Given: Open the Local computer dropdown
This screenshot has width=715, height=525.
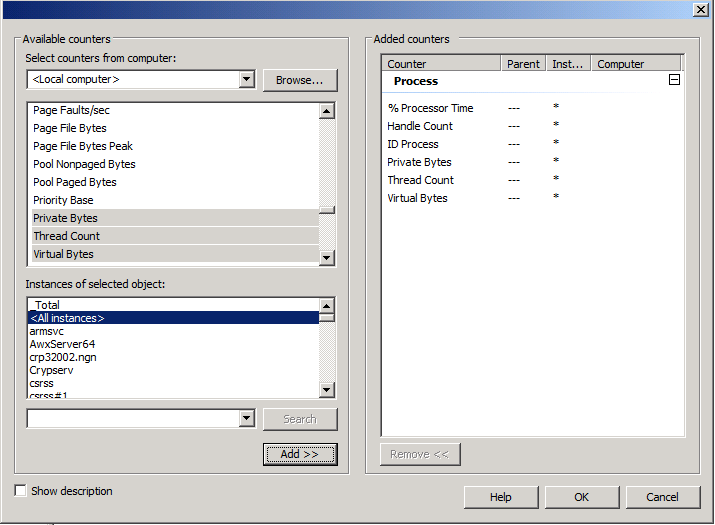Looking at the screenshot, I should [x=247, y=80].
